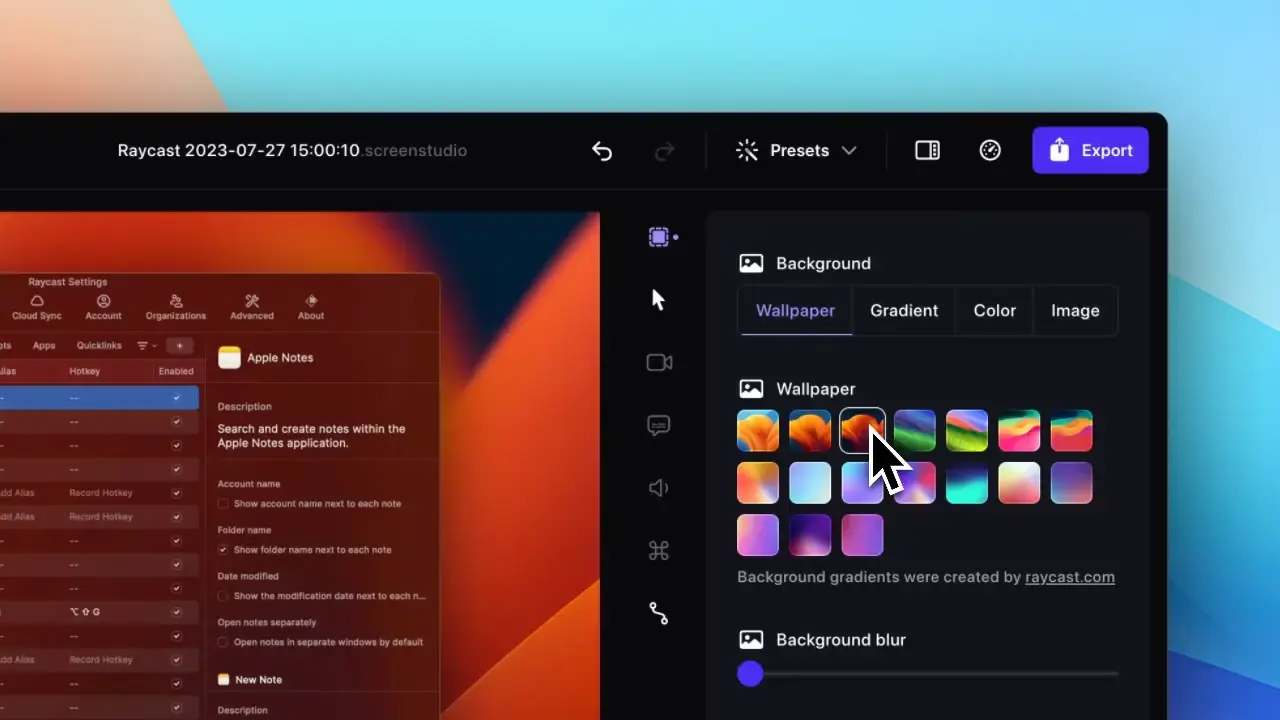The height and width of the screenshot is (720, 1280).
Task: Select the cursor settings tool in sidebar
Action: point(659,299)
